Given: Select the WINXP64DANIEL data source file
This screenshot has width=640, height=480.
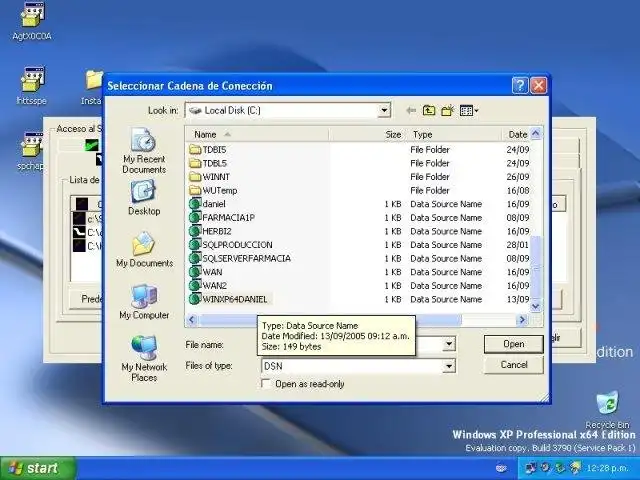Looking at the screenshot, I should point(229,299).
